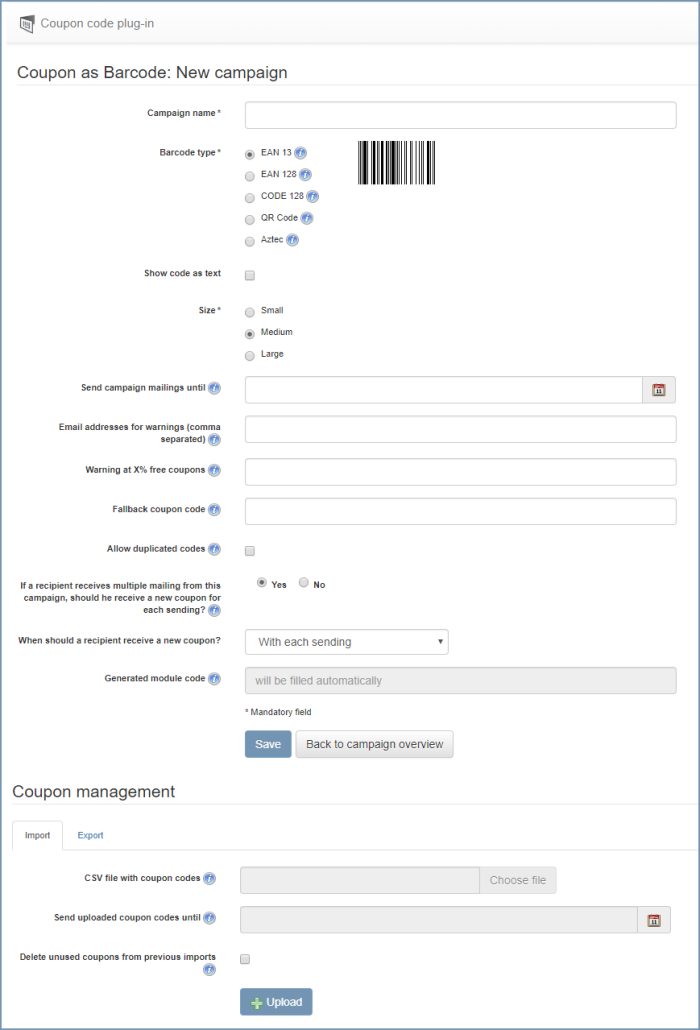Click into the Campaign name field
This screenshot has height=1030, width=700.
coord(460,115)
